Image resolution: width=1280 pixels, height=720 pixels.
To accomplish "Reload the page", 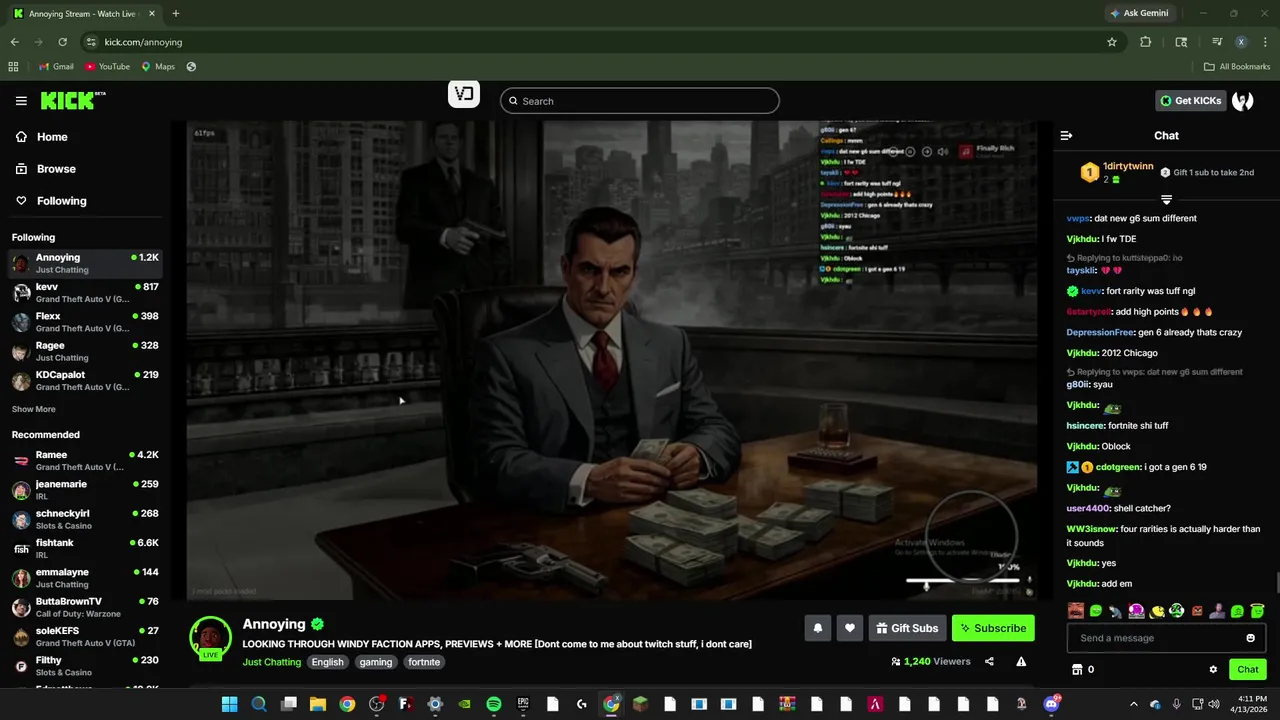I will click(x=62, y=42).
